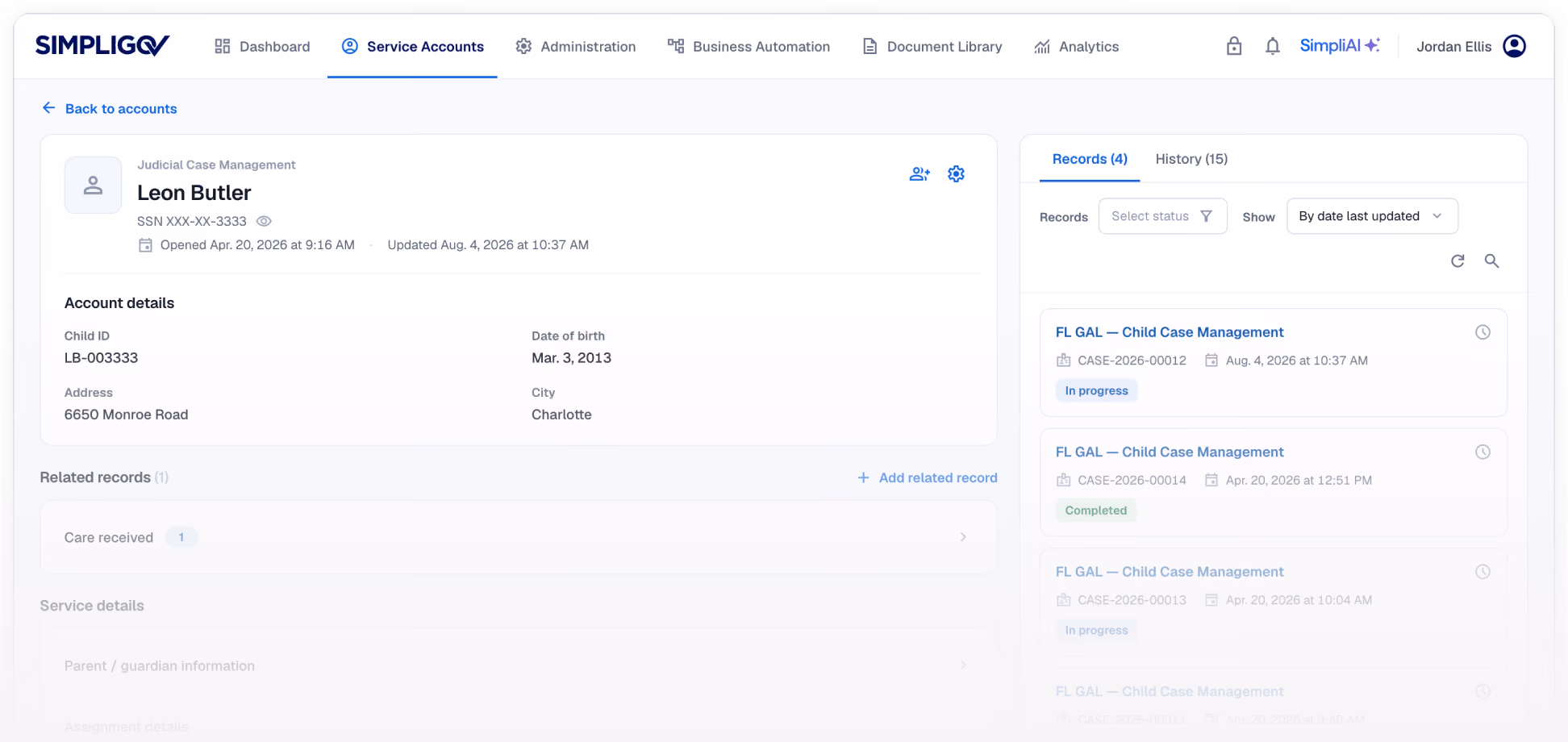Click the Completed status badge

[1095, 511]
